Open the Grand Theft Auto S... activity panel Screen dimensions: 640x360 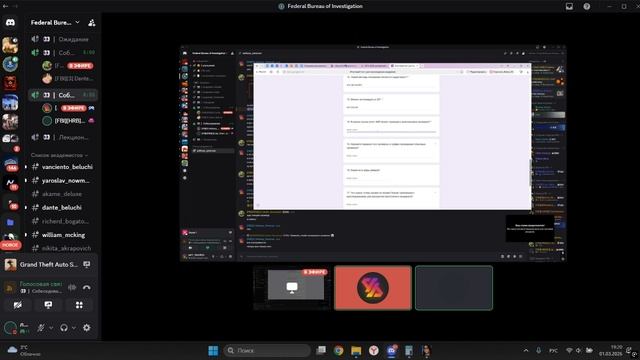pos(49,264)
